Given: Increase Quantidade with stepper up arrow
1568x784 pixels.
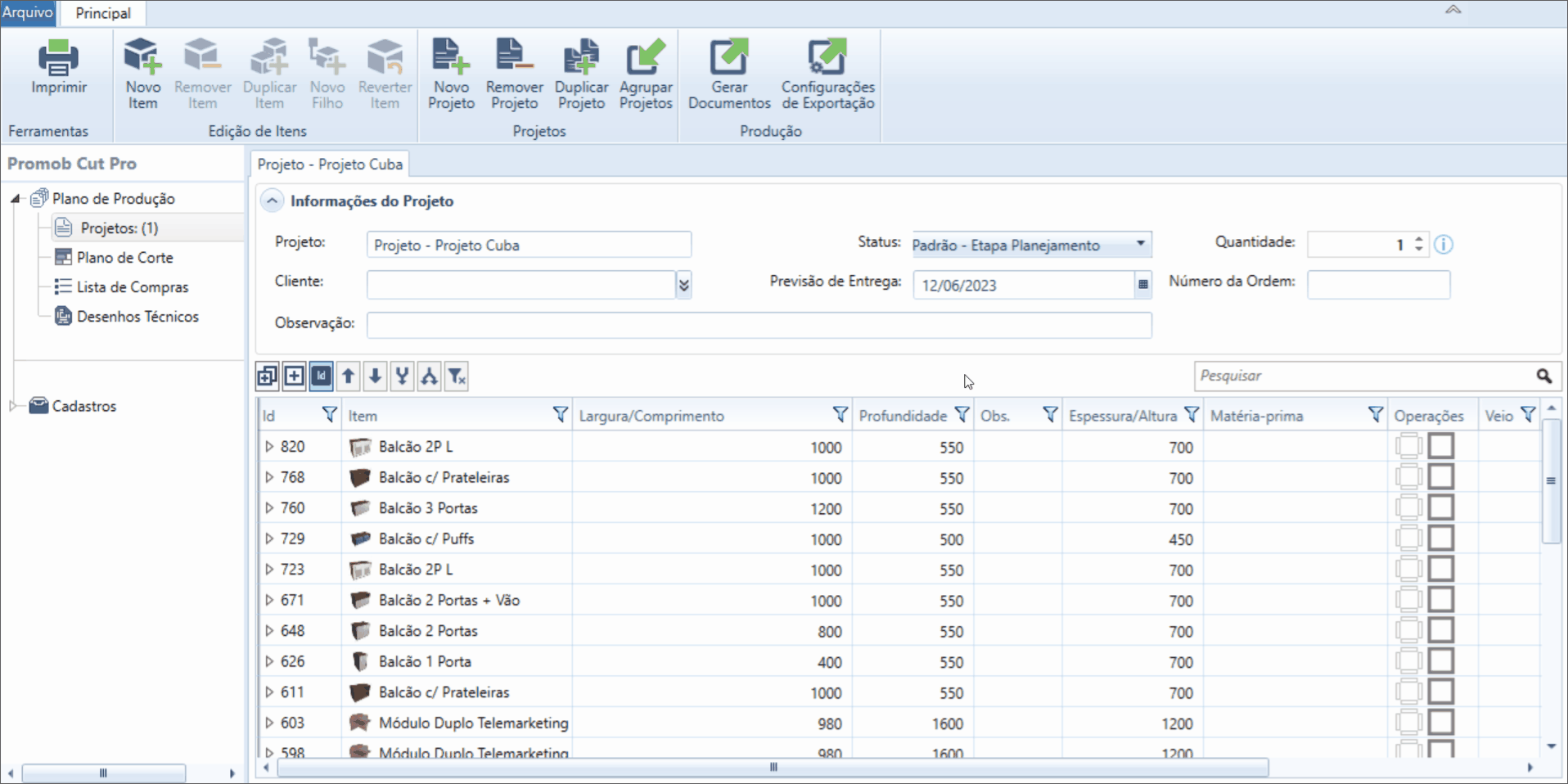Looking at the screenshot, I should [1419, 238].
